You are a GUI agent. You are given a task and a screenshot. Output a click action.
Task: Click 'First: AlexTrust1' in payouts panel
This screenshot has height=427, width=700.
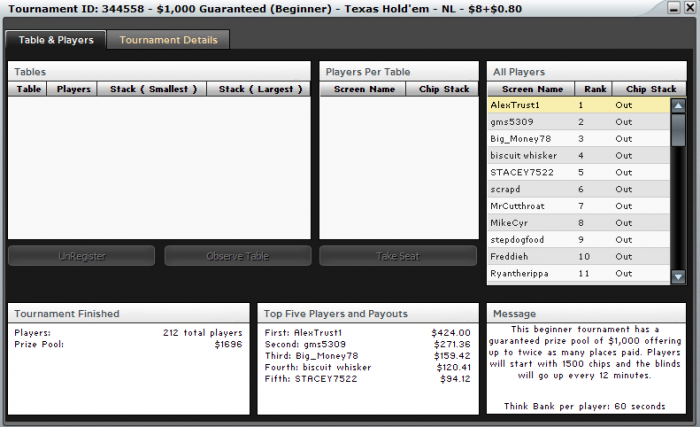click(x=303, y=333)
